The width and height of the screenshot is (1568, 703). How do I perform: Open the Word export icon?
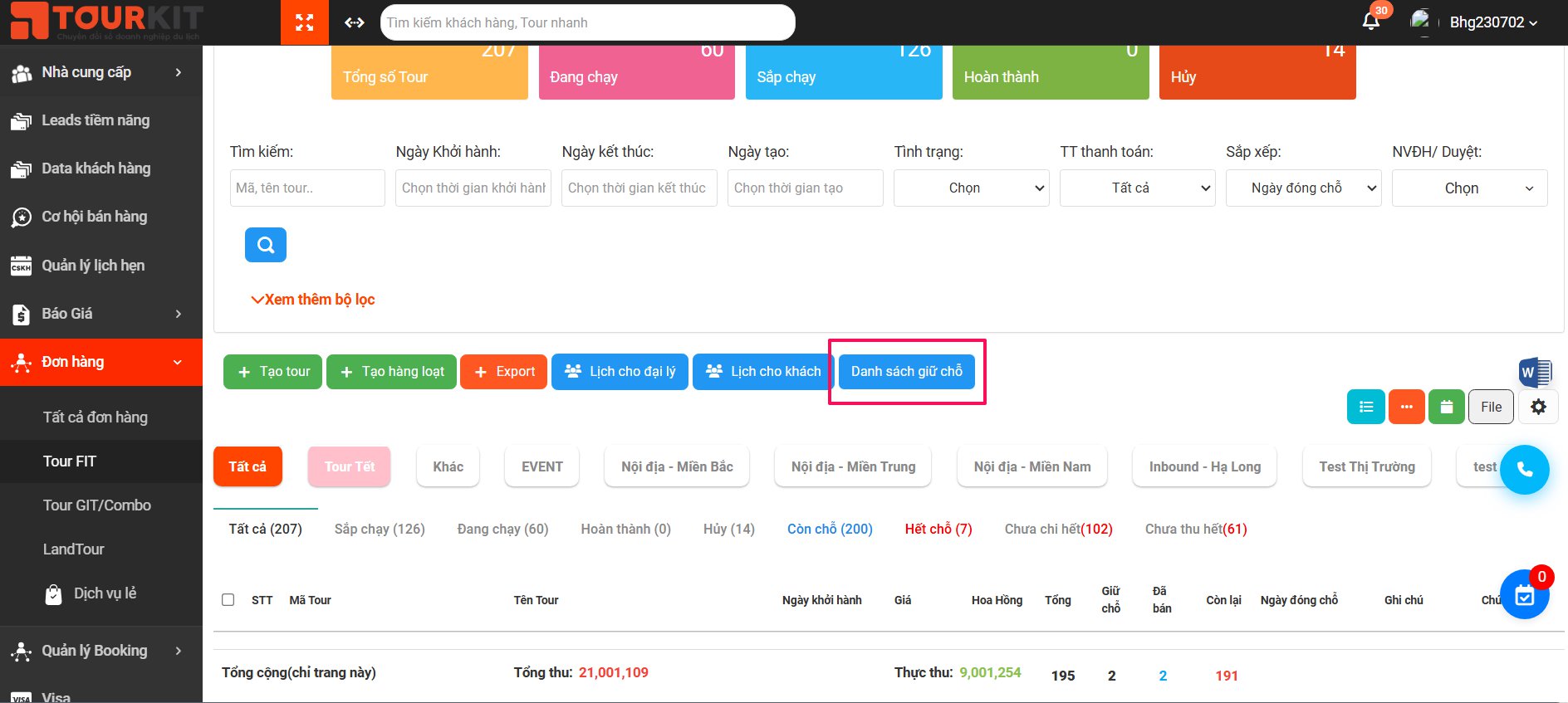tap(1535, 373)
